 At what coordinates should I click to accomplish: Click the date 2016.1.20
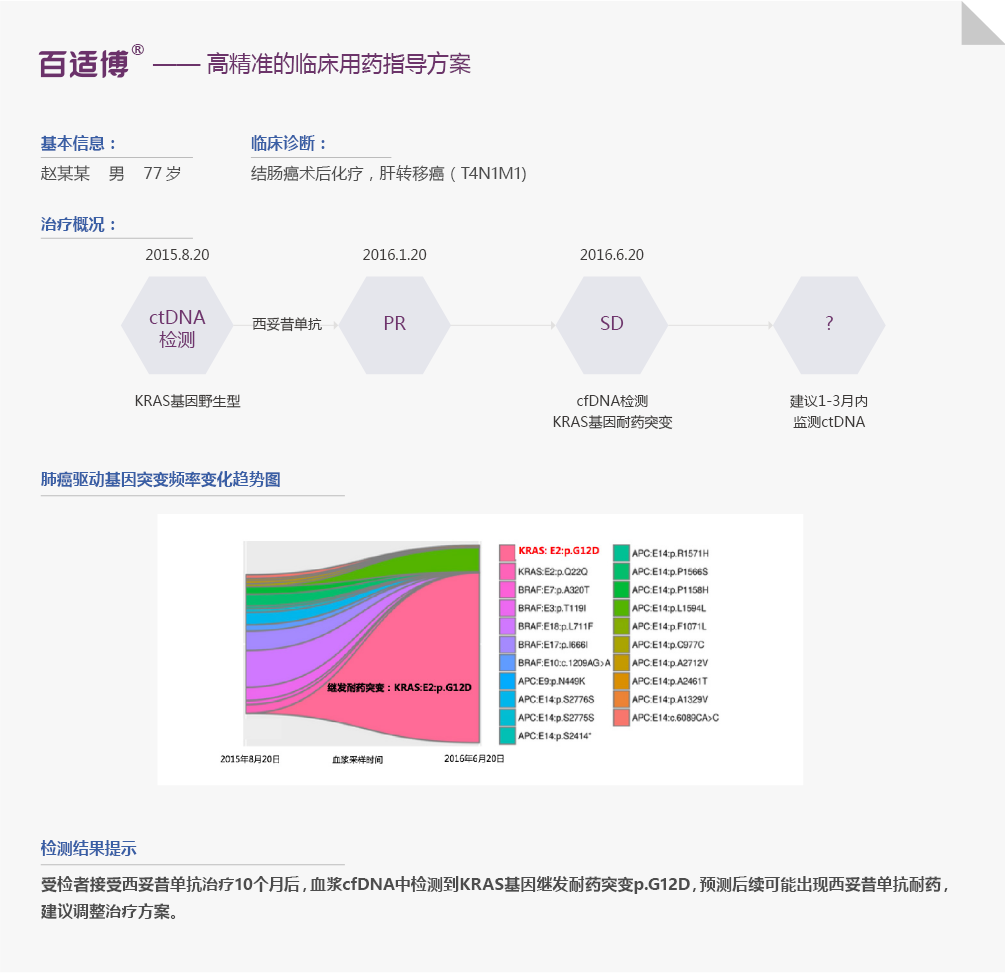(394, 255)
